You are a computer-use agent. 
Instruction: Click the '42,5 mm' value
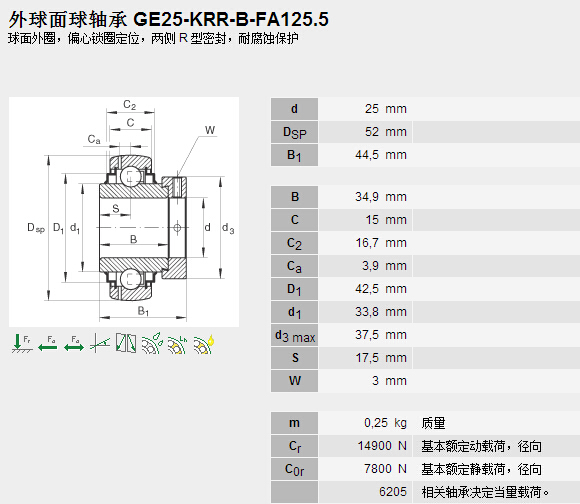[381, 289]
